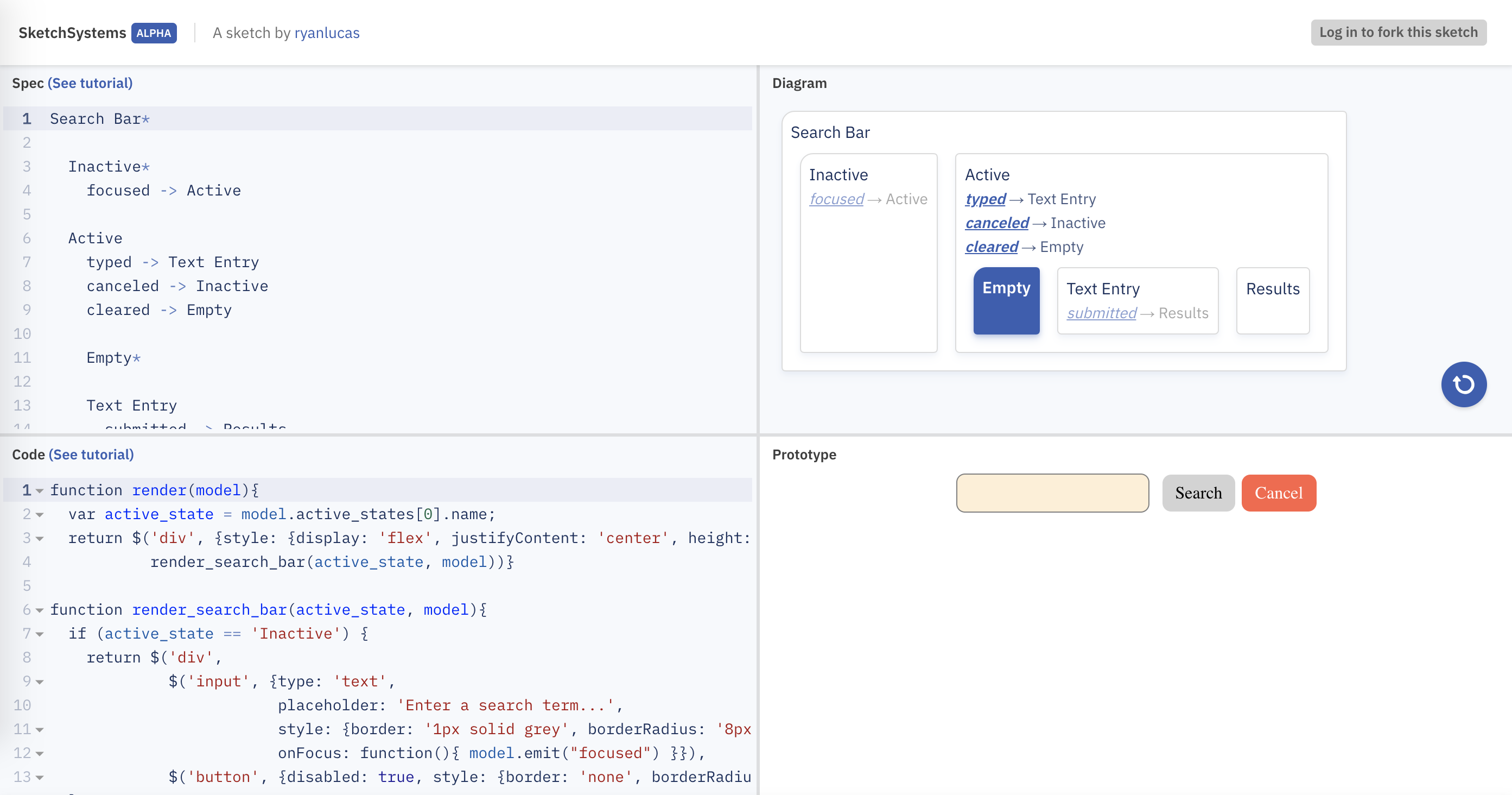Click into the prototype search input field

(1052, 493)
